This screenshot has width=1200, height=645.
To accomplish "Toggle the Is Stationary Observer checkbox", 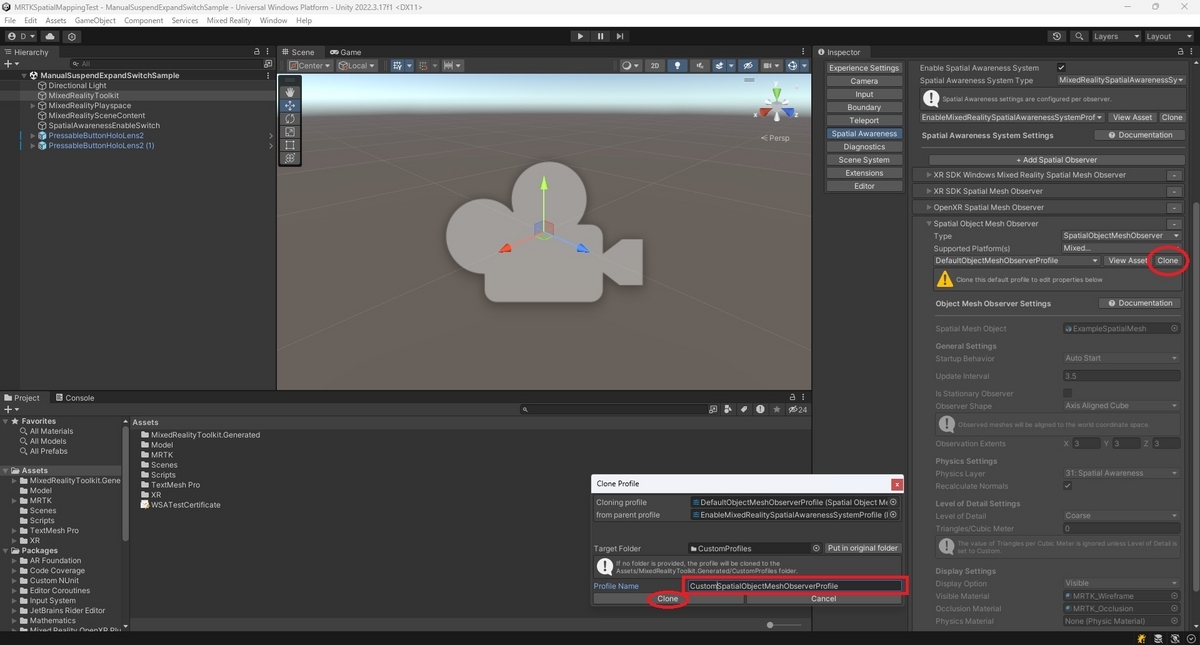I will tap(1067, 394).
